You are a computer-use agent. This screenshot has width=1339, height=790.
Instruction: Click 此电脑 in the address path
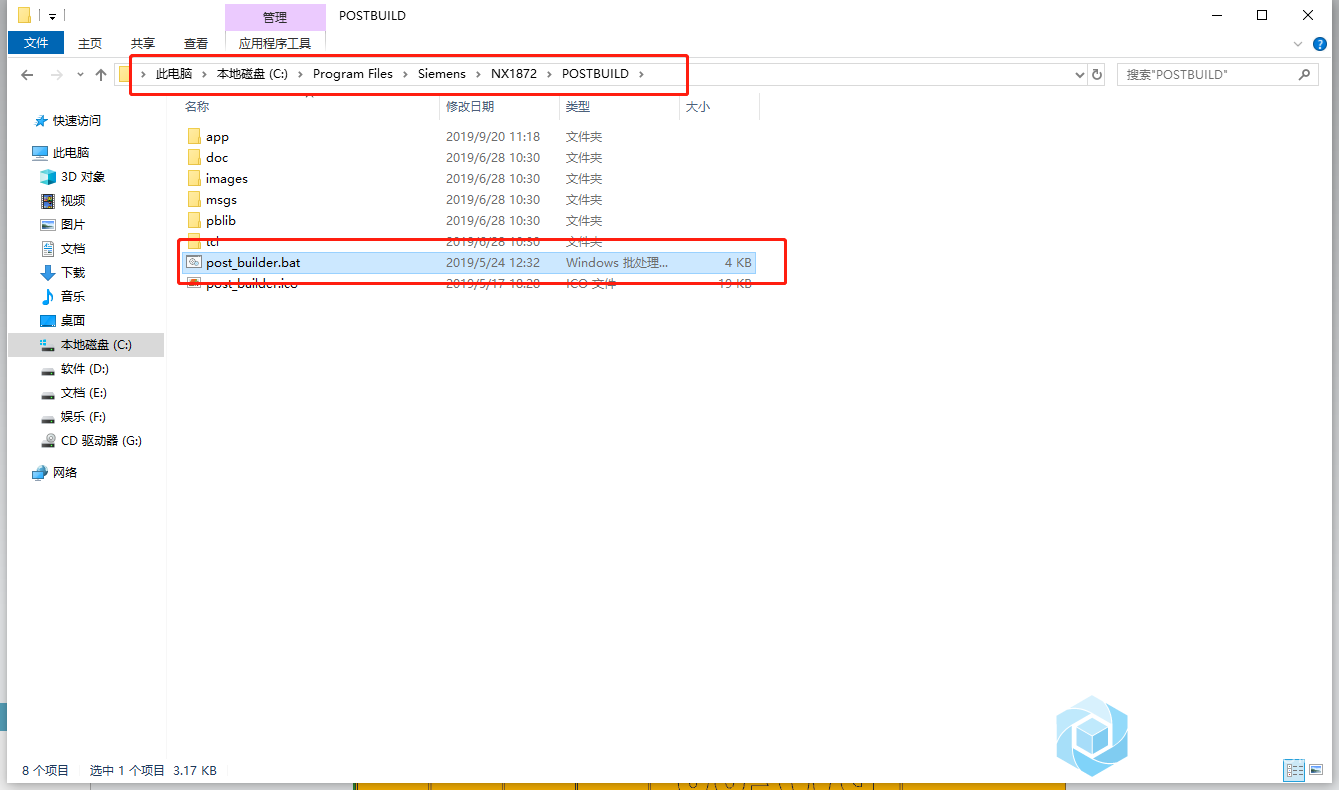point(174,74)
